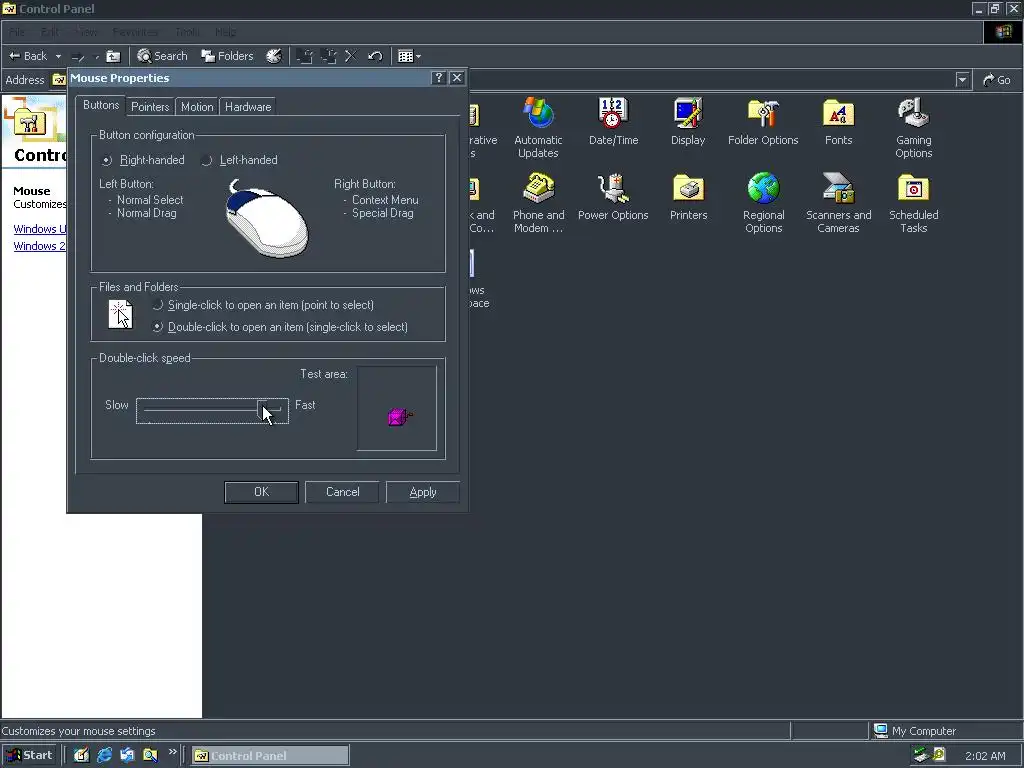Click the clock showing 2:02 AM
Screen dimensions: 1024x768
[x=985, y=756]
